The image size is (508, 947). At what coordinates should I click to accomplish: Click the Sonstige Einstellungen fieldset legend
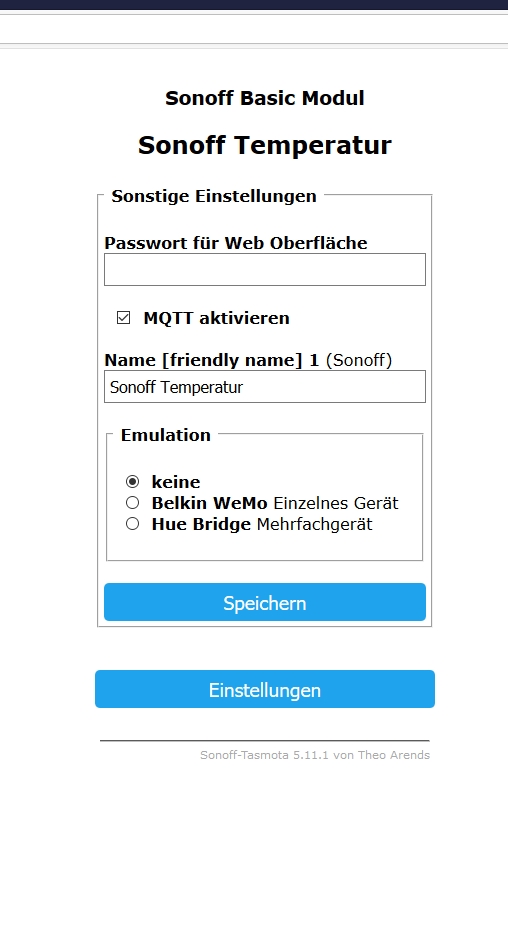pyautogui.click(x=214, y=196)
